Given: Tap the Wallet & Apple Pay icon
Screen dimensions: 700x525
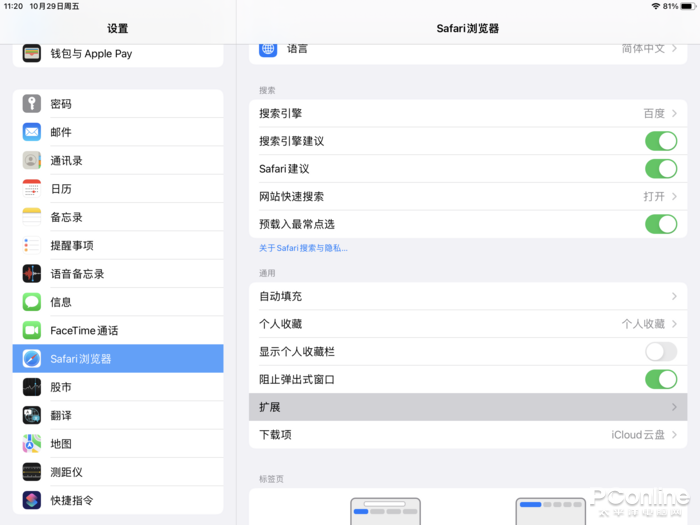Looking at the screenshot, I should click(x=32, y=54).
